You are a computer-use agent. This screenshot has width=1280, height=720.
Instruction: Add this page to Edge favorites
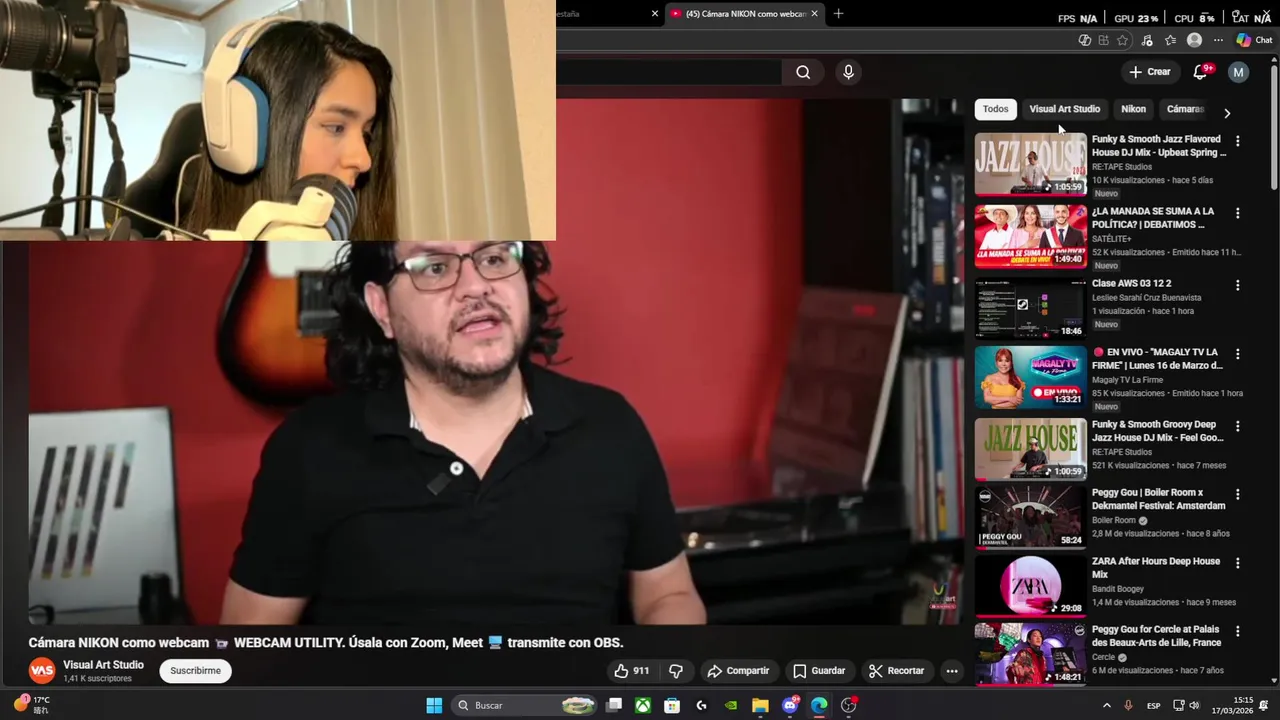[x=1122, y=41]
